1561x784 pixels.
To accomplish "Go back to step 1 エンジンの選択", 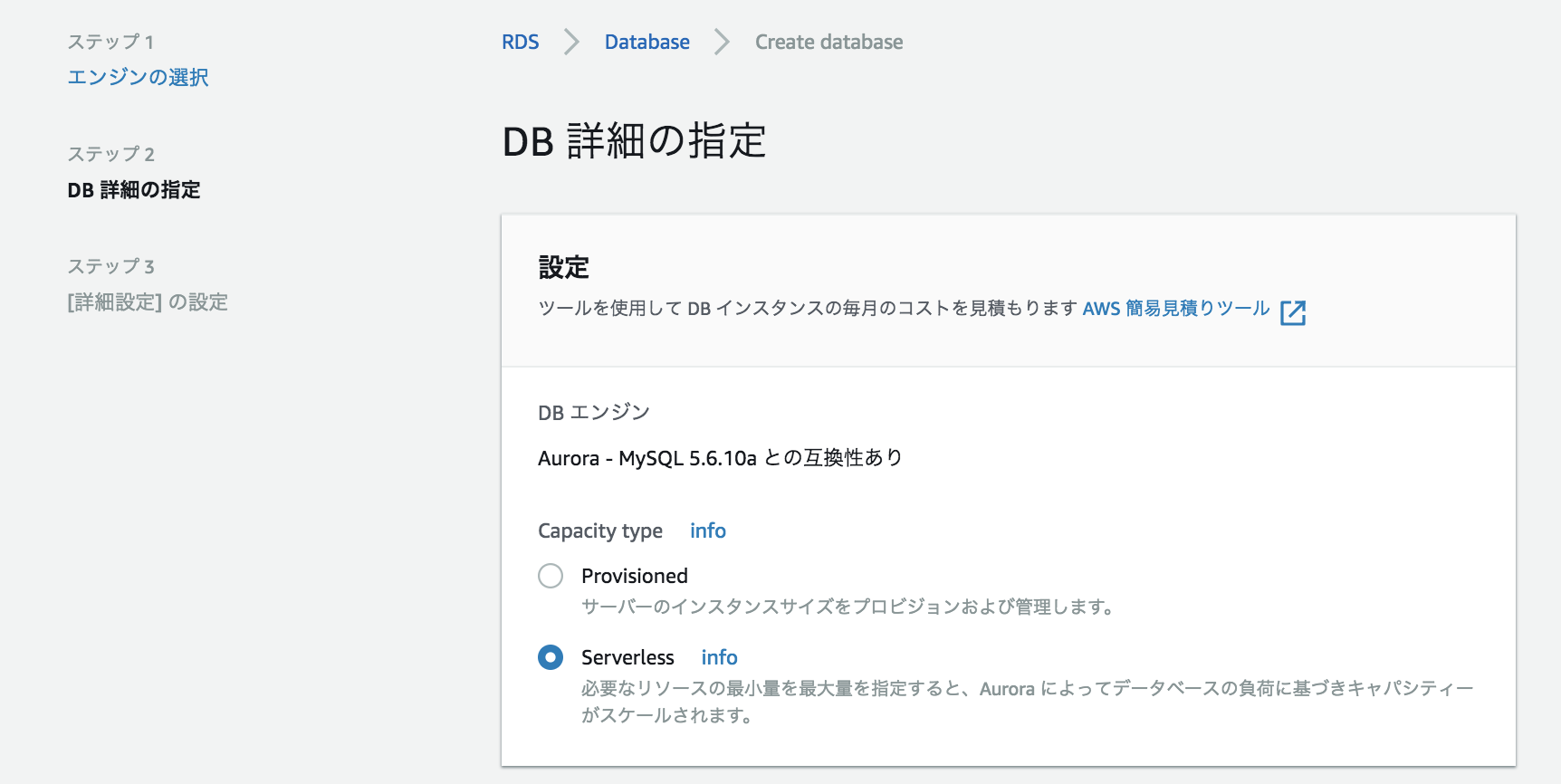I will [138, 77].
